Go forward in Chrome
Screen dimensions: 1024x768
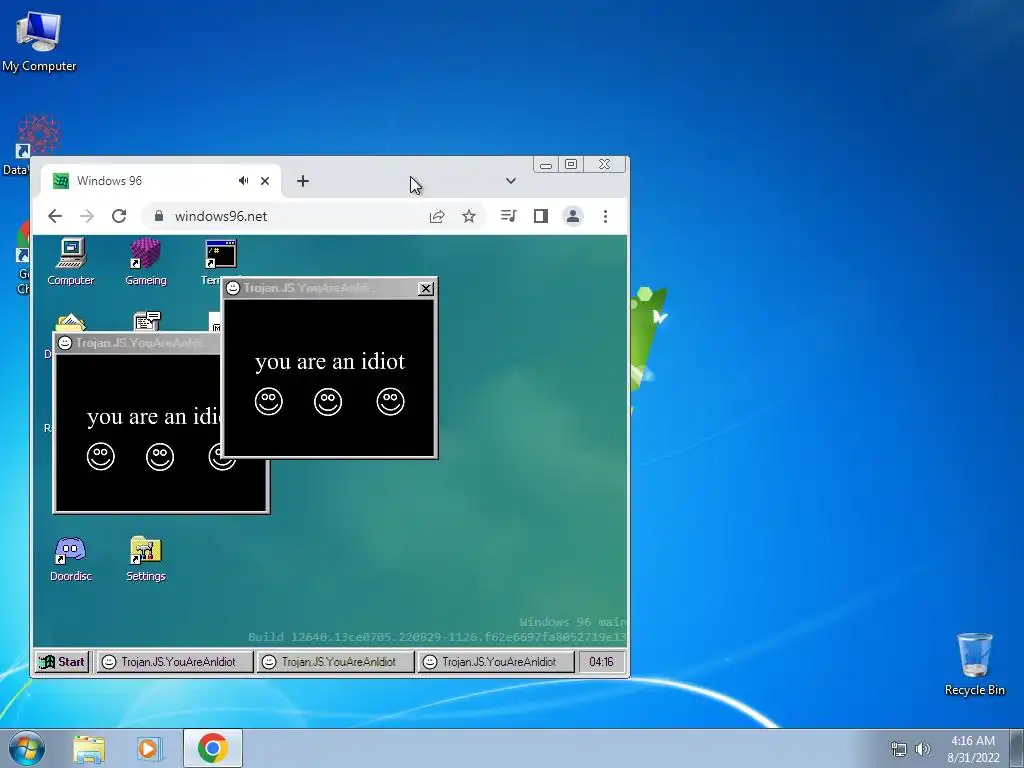[87, 216]
